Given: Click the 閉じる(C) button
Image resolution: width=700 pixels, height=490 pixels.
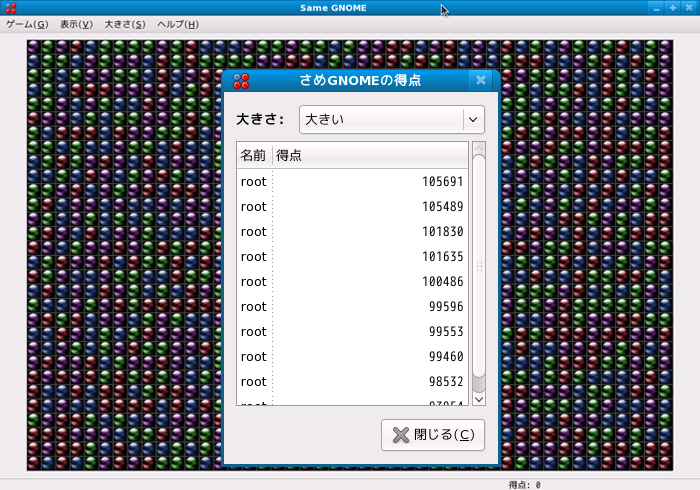Looking at the screenshot, I should [433, 435].
